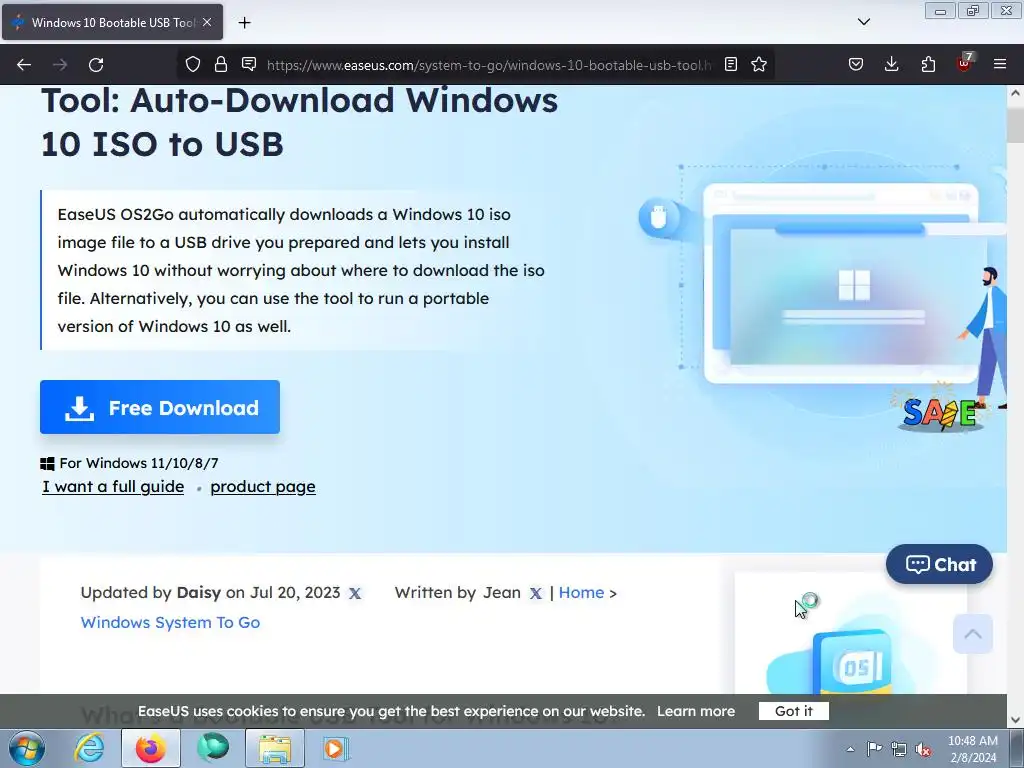Open Windows System To Go breadcrumb

[170, 622]
